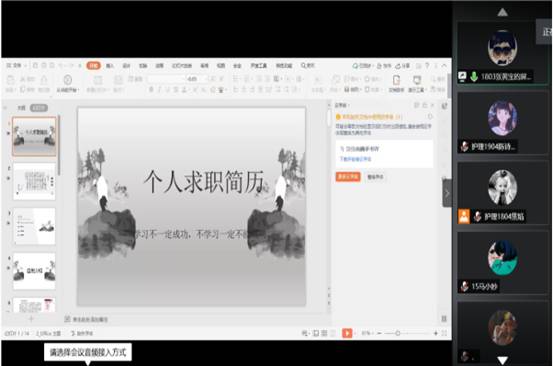The height and width of the screenshot is (366, 553).
Task: Click the orange button in right pane
Action: pyautogui.click(x=348, y=177)
